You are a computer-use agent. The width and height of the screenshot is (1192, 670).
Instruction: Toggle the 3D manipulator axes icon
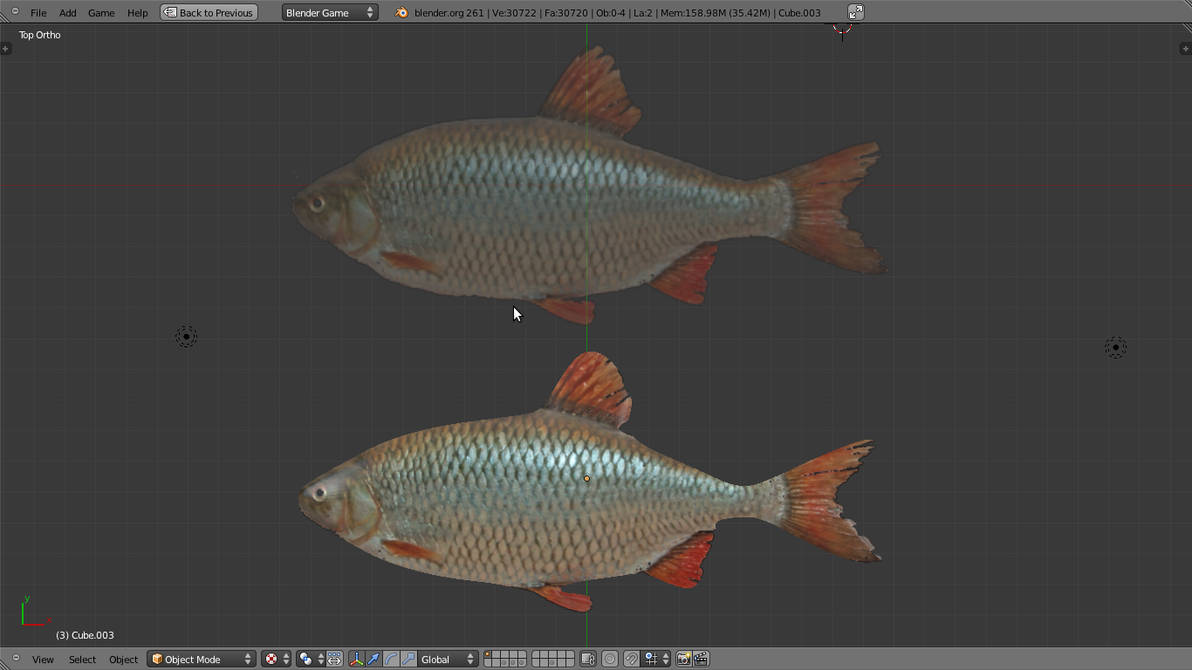[356, 659]
